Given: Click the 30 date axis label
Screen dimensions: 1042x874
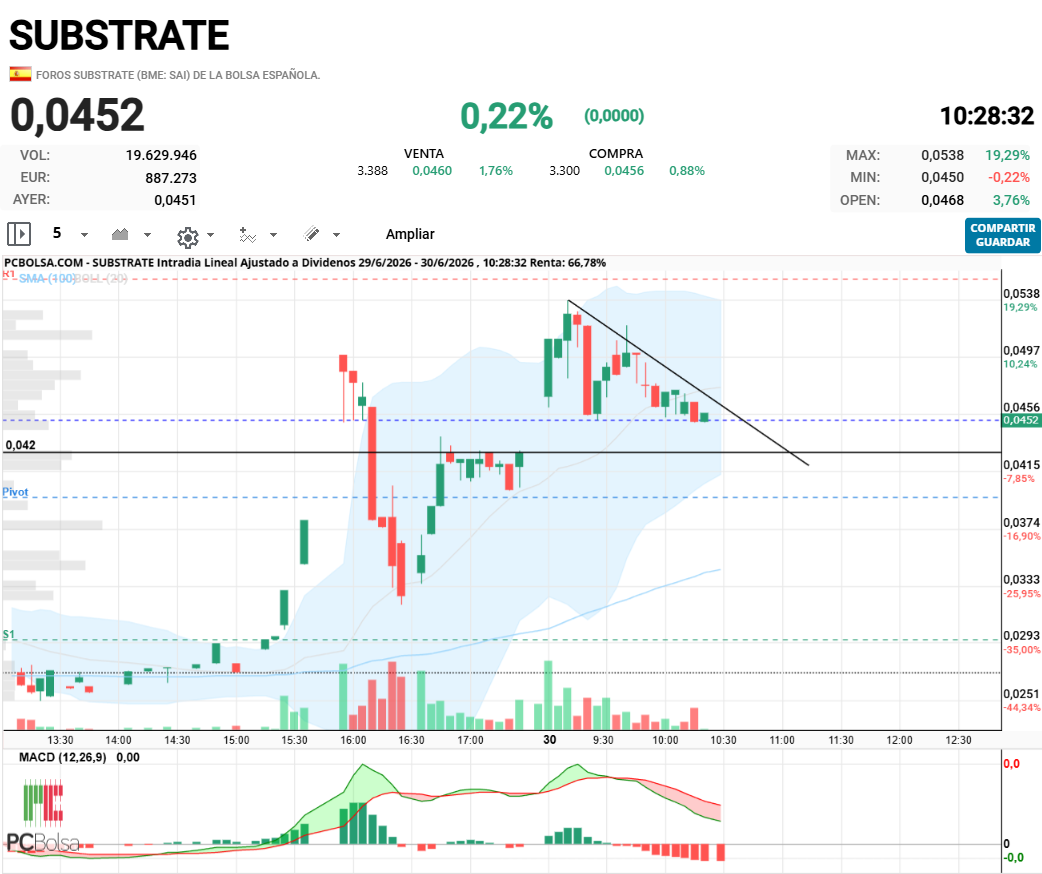Looking at the screenshot, I should (550, 740).
